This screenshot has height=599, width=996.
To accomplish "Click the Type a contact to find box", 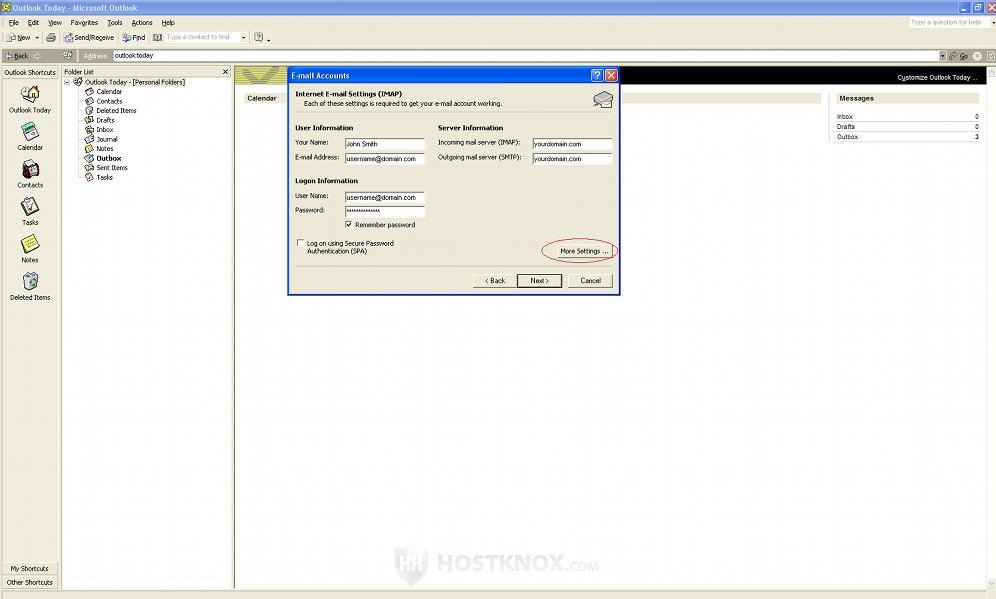I will point(201,37).
